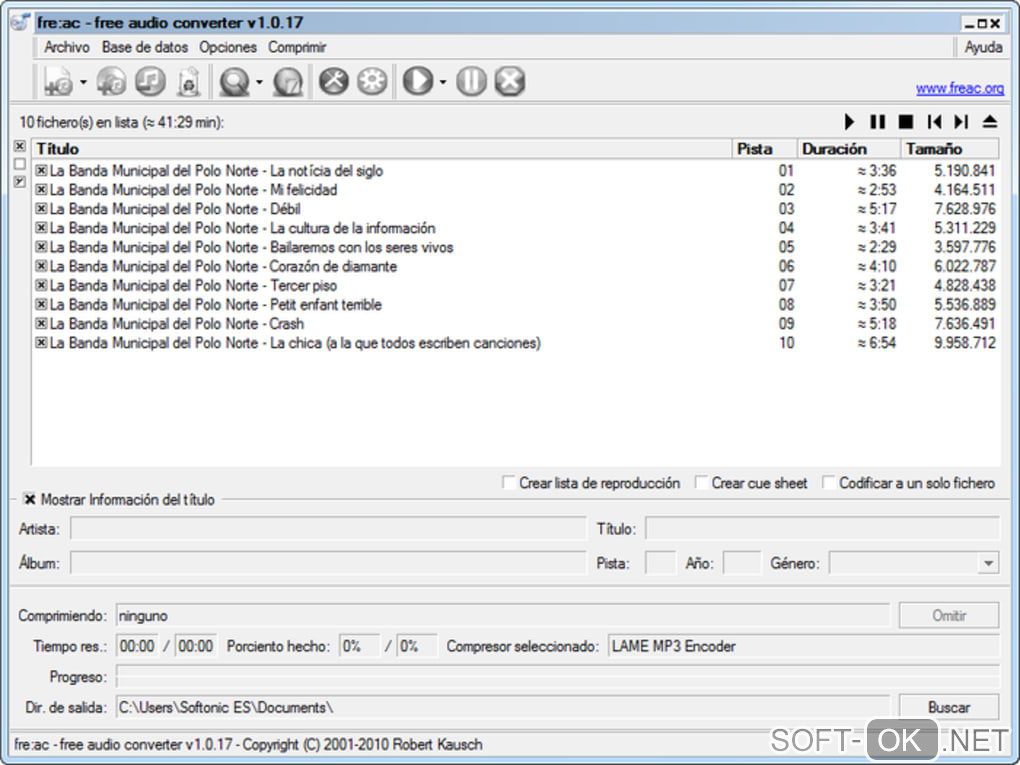
Task: Toggle "Mostrar Información del título" checkbox
Action: [x=29, y=499]
